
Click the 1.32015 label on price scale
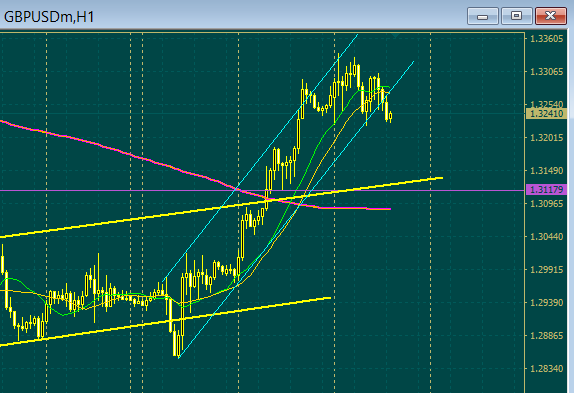pyautogui.click(x=546, y=138)
